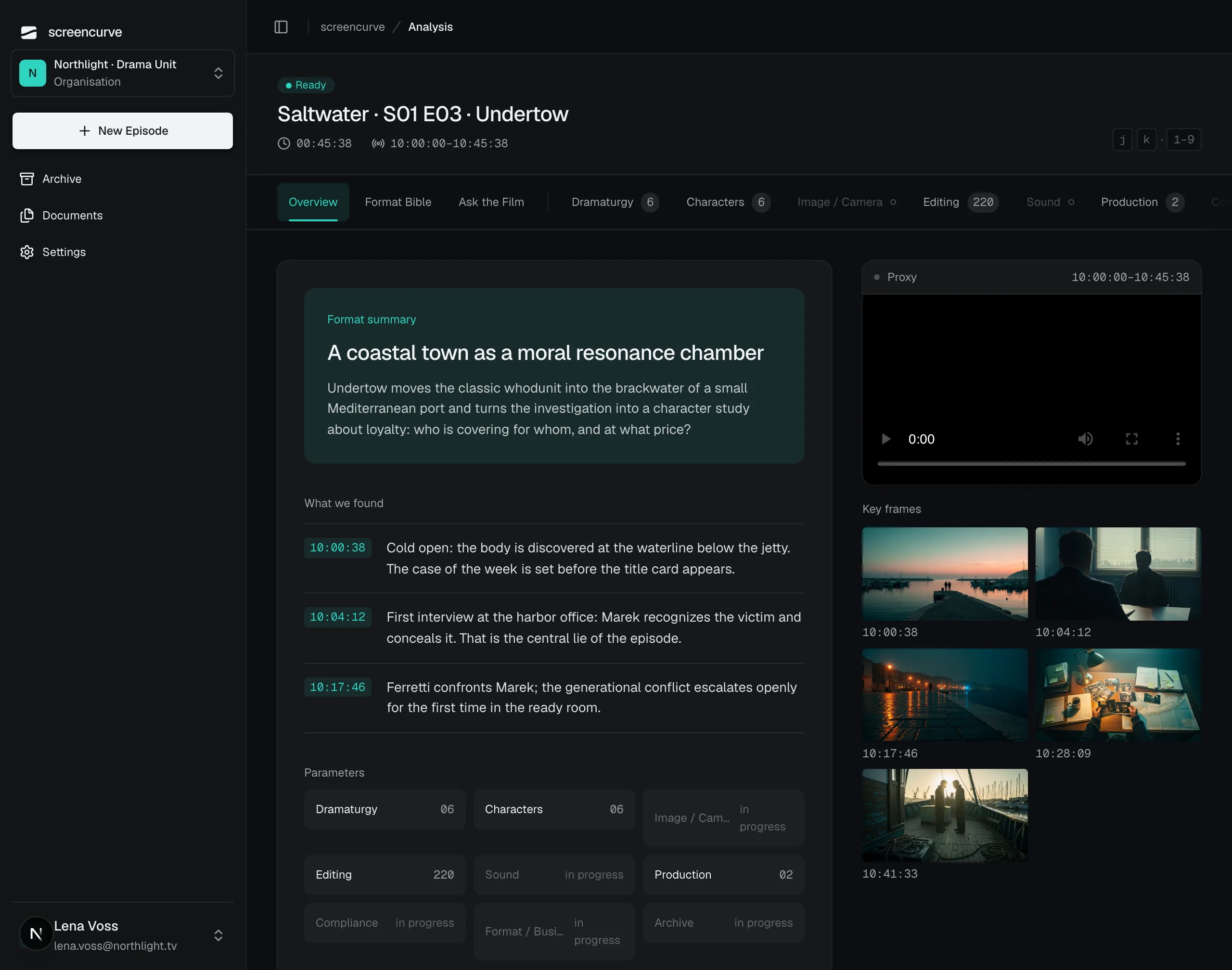Open key frame thumbnail at 10:00:38
The height and width of the screenshot is (970, 1232).
[x=945, y=574]
